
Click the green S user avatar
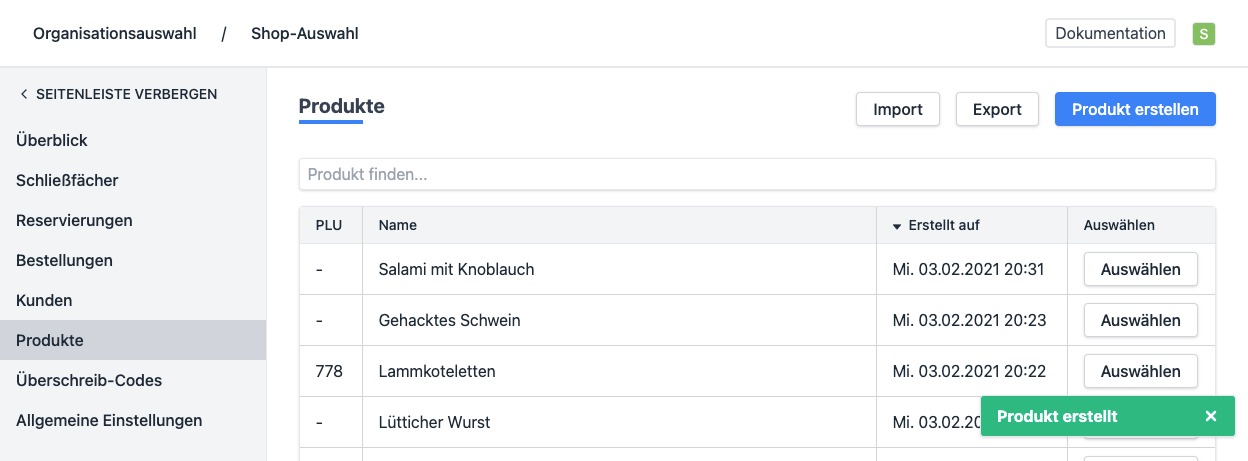[1203, 34]
